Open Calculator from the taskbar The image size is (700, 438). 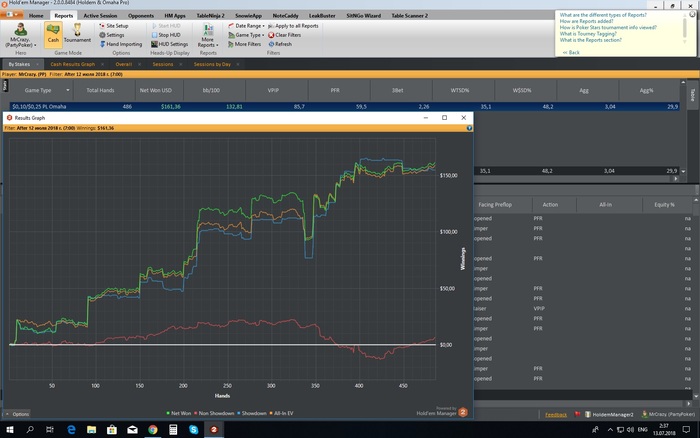pos(173,430)
